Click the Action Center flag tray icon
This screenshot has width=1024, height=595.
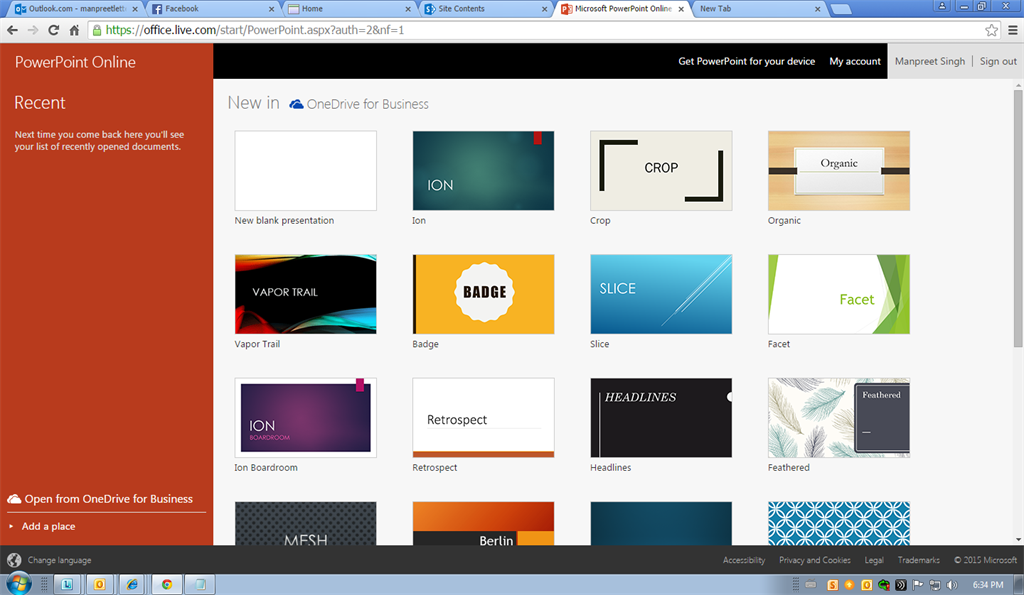(x=918, y=585)
